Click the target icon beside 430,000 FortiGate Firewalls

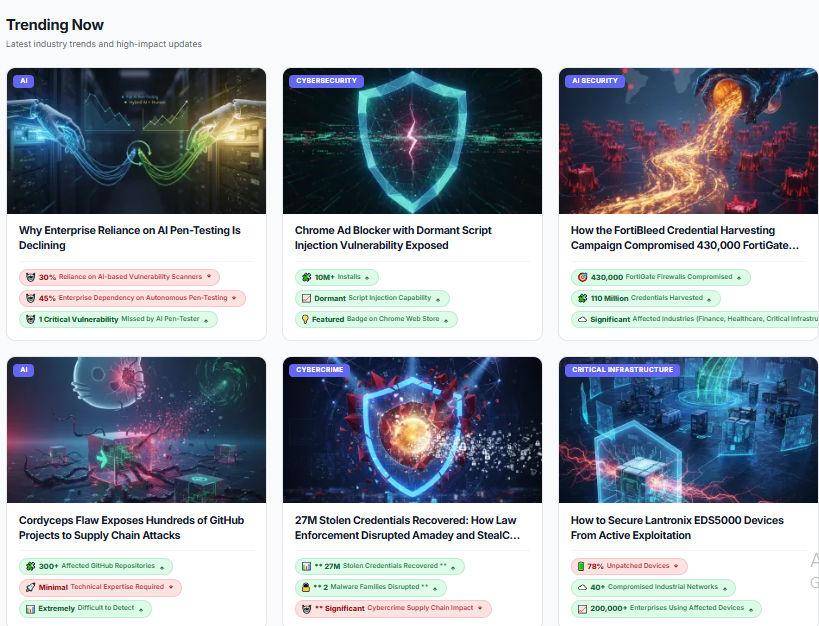pyautogui.click(x=582, y=277)
